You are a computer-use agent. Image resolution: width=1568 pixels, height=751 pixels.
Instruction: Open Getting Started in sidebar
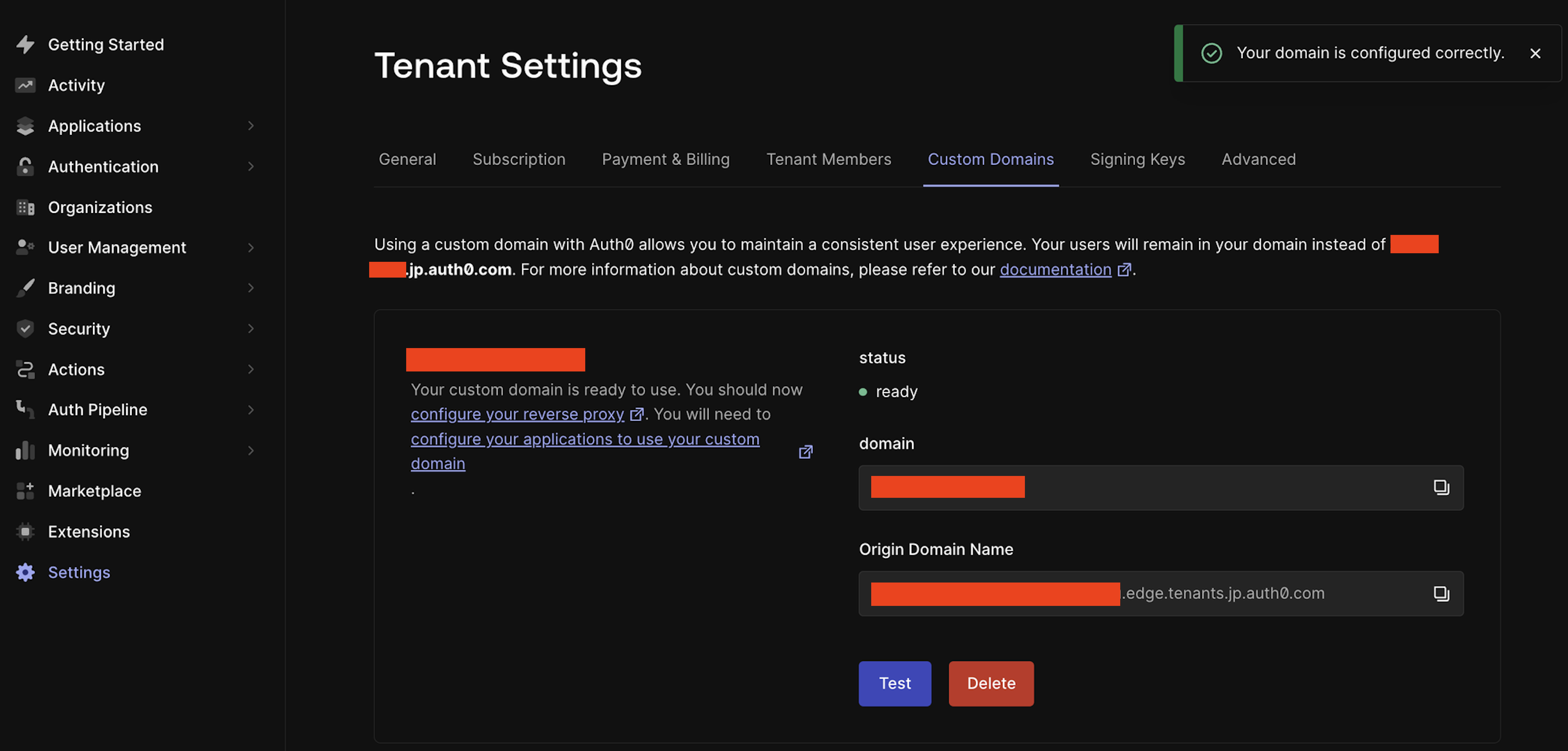[x=106, y=45]
